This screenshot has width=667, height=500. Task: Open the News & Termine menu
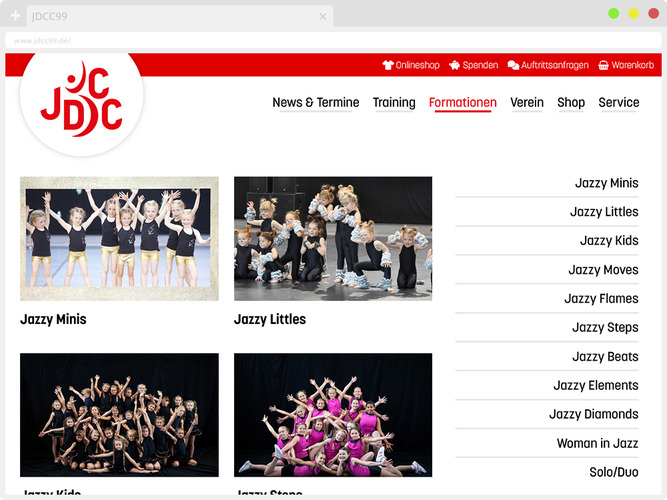tap(315, 103)
